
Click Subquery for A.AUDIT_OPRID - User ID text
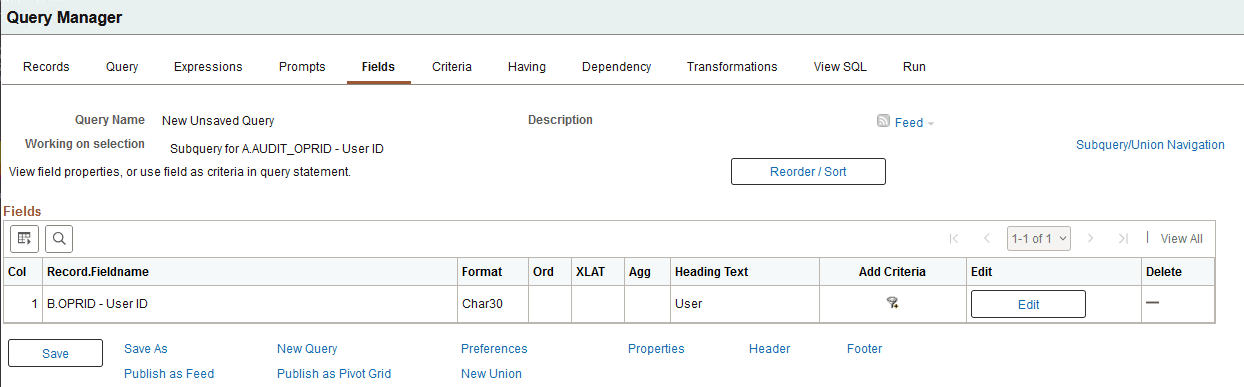(x=277, y=149)
